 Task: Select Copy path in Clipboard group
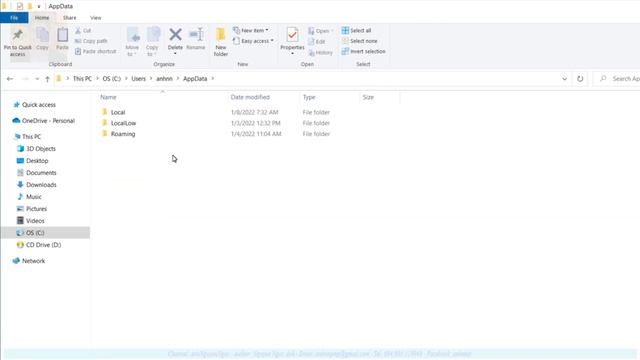(x=91, y=41)
